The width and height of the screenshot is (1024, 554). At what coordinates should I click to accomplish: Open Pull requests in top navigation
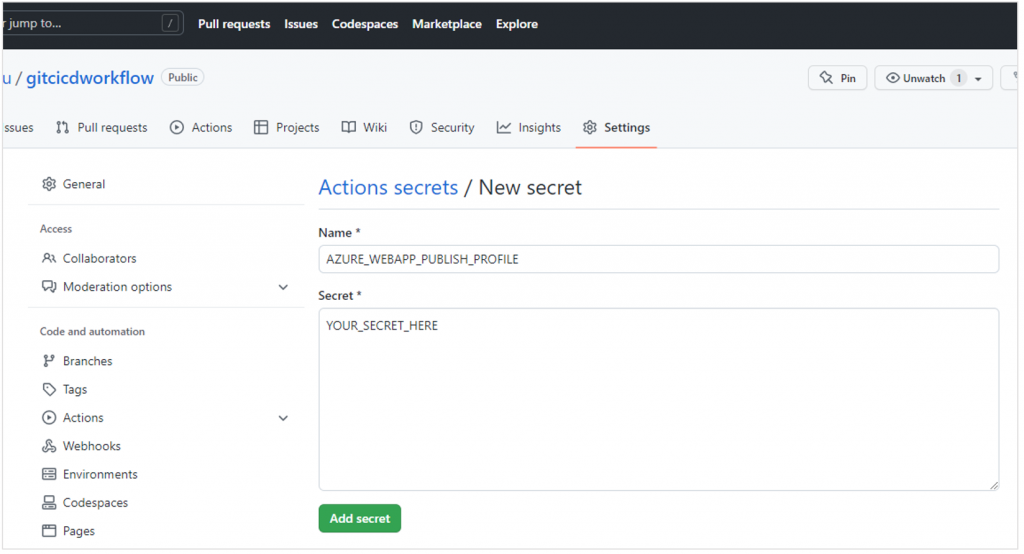(x=234, y=24)
